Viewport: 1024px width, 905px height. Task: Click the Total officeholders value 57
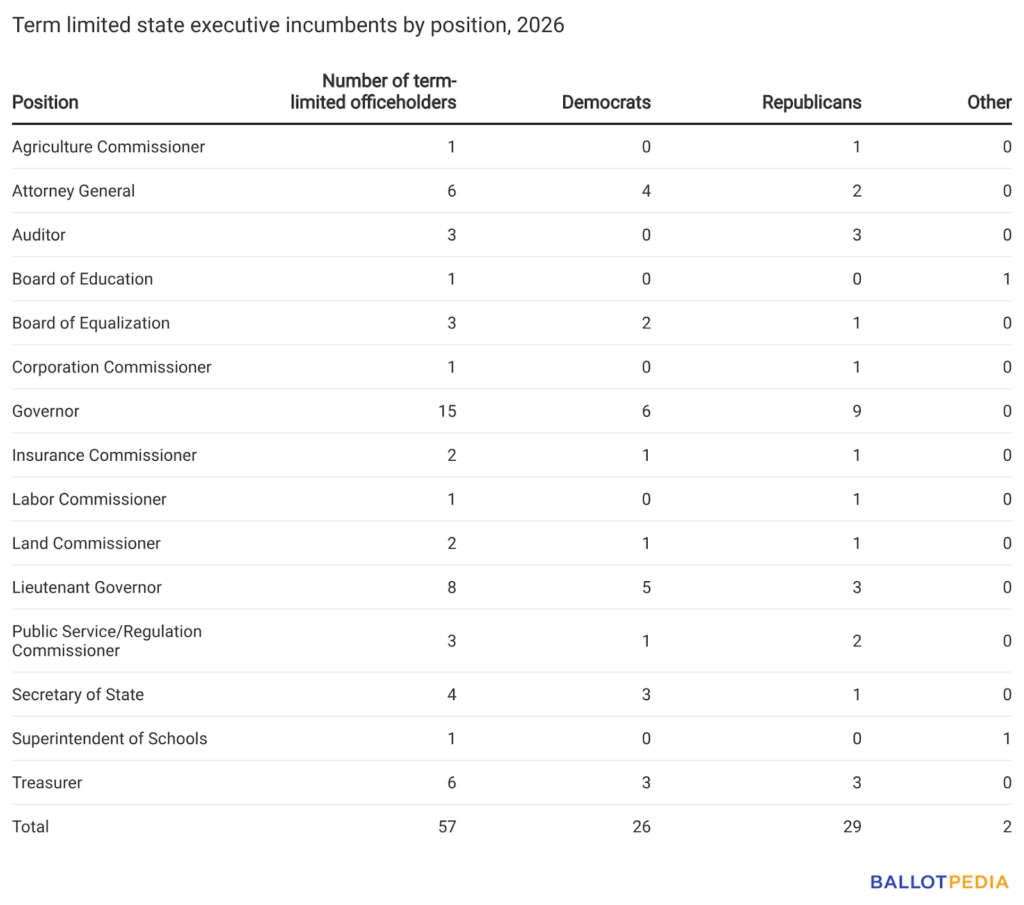[447, 827]
